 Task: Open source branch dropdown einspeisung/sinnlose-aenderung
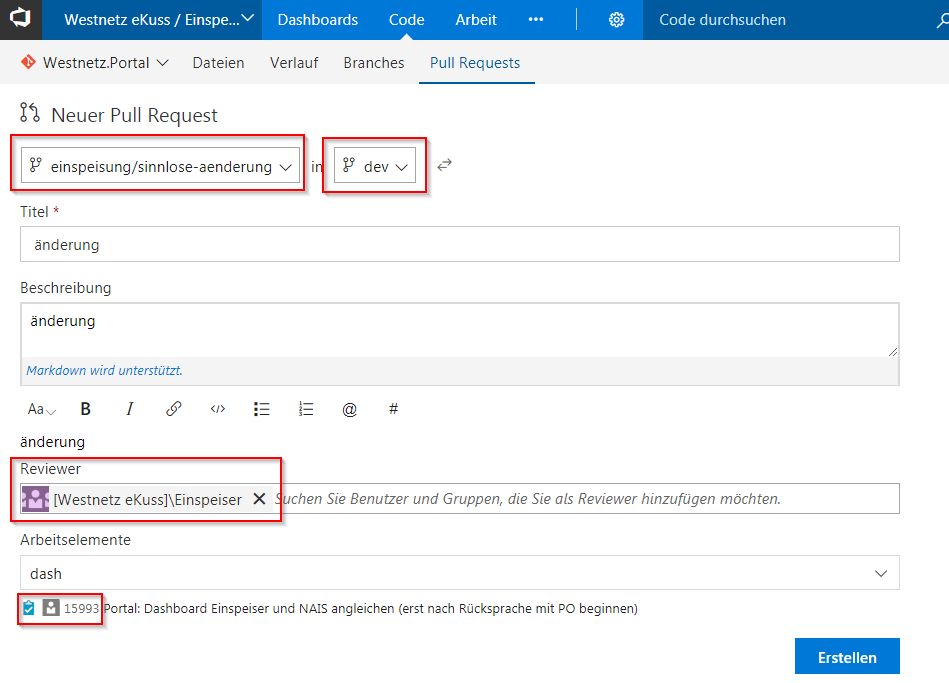coord(160,166)
